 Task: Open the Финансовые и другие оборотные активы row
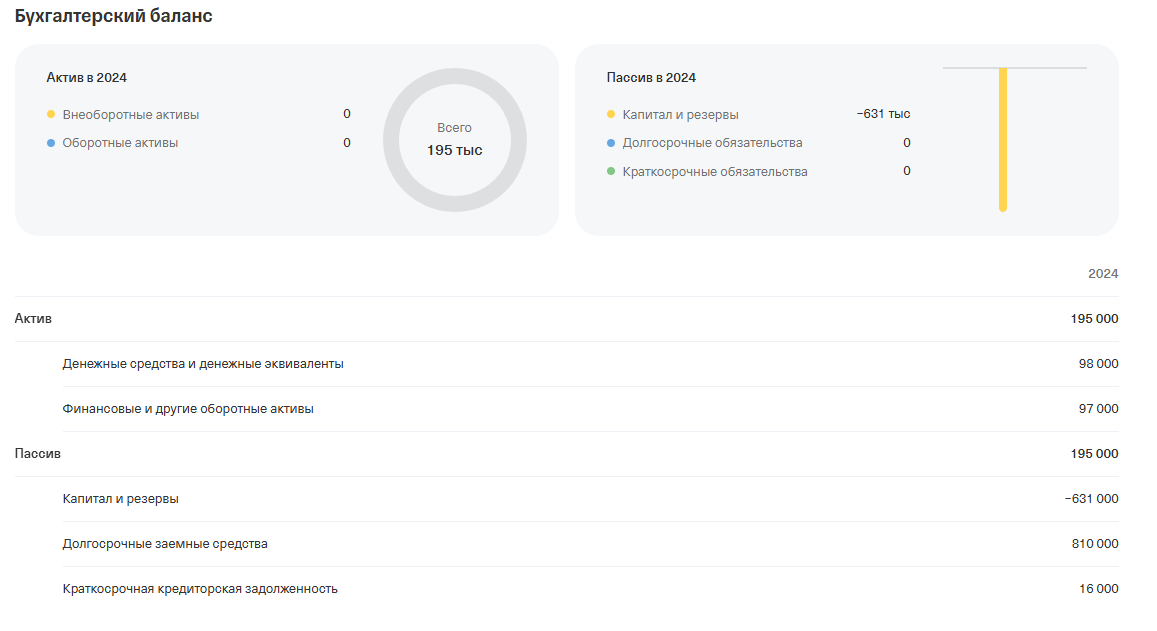(188, 409)
